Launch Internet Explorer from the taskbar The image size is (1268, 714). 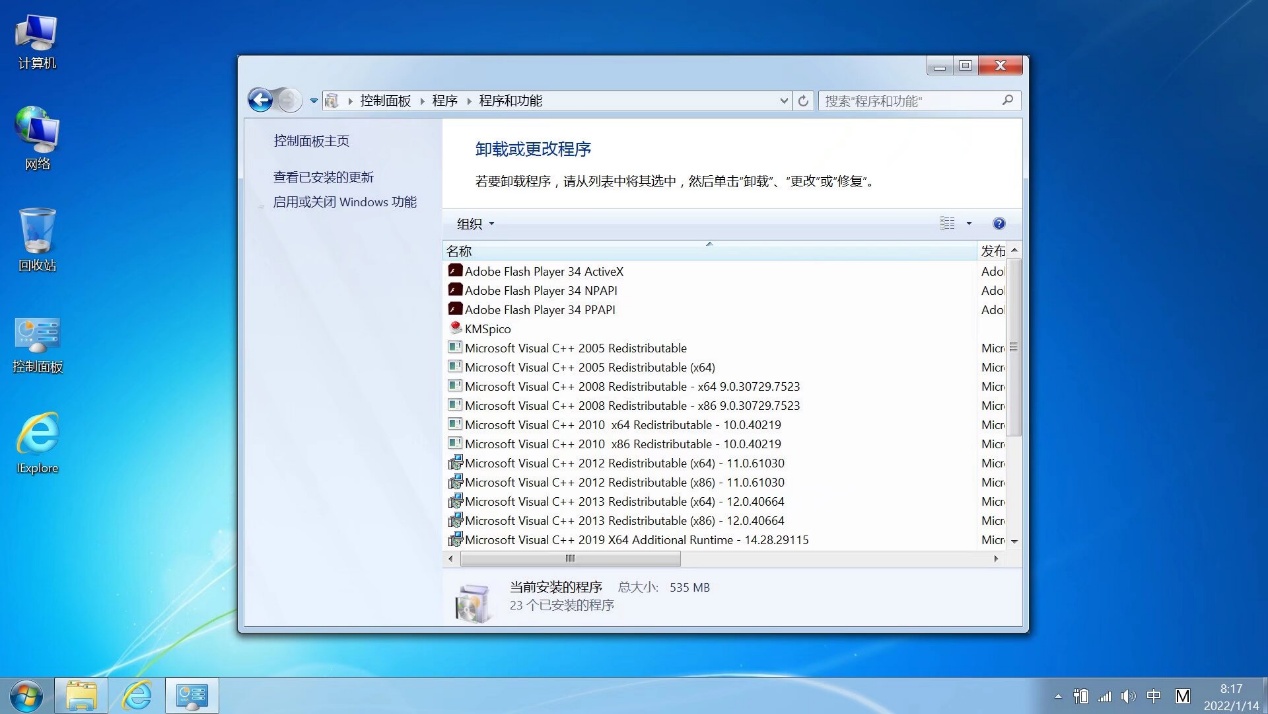point(136,696)
